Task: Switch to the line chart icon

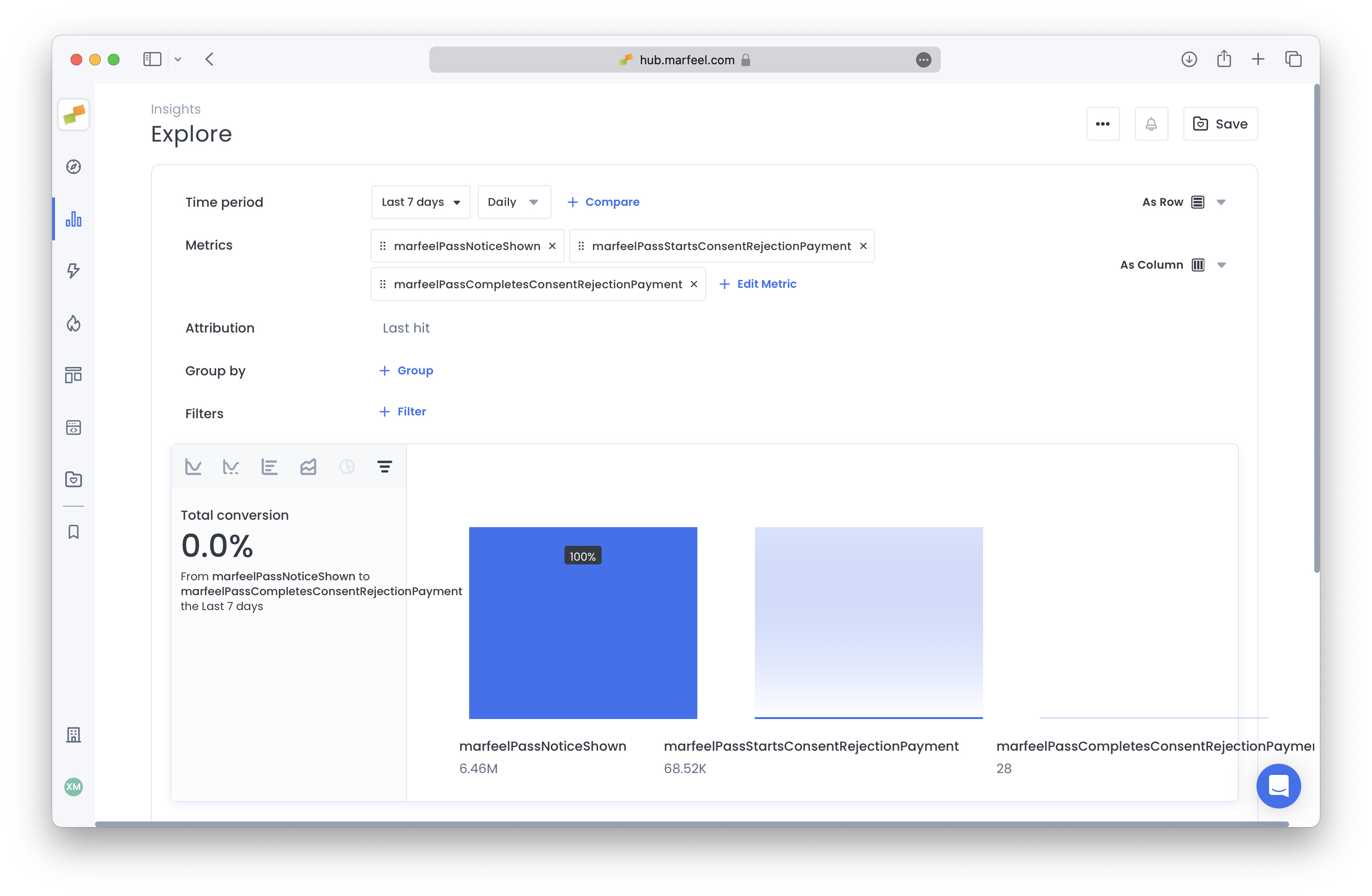Action: (x=193, y=467)
